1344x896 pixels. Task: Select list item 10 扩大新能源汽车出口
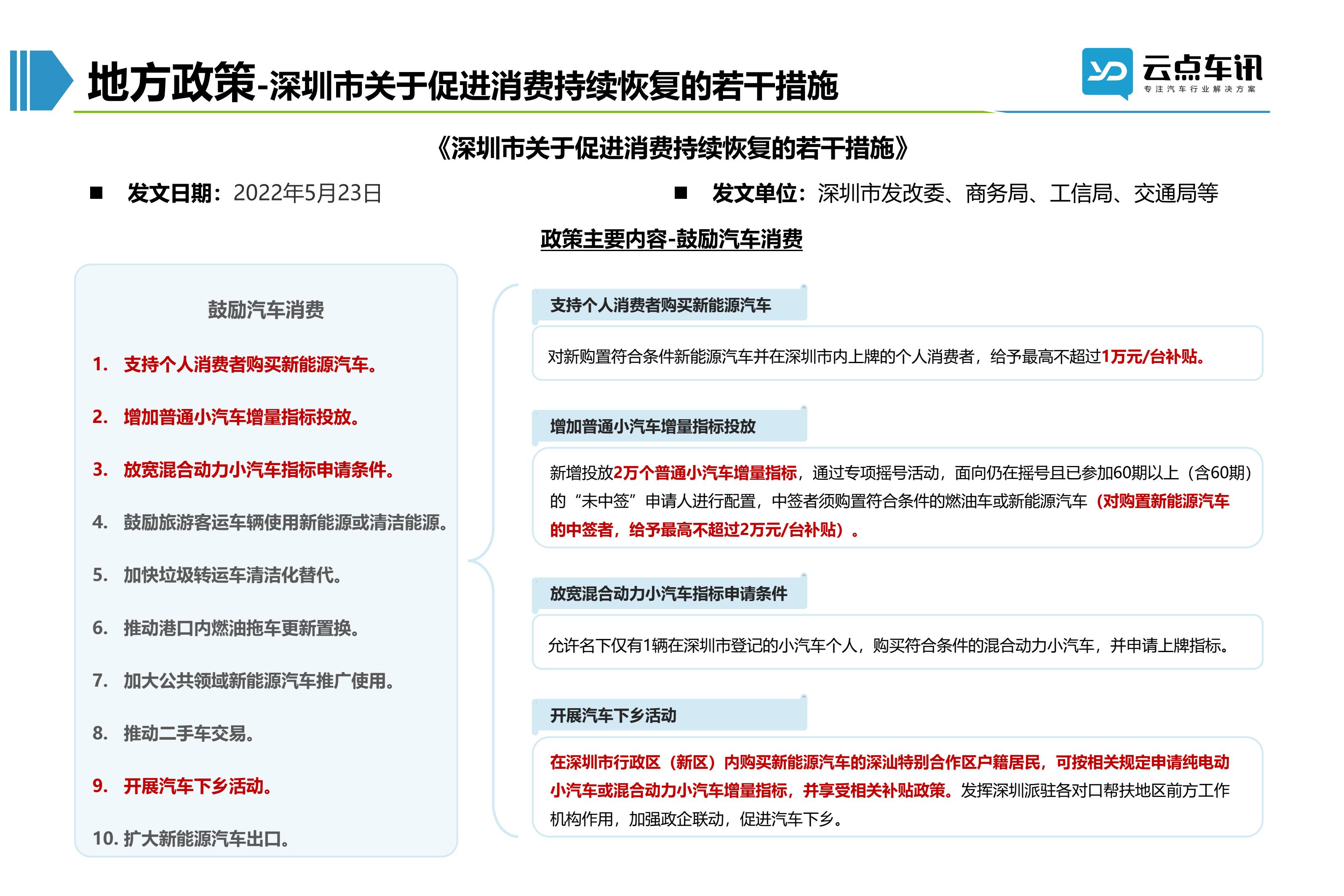click(191, 839)
